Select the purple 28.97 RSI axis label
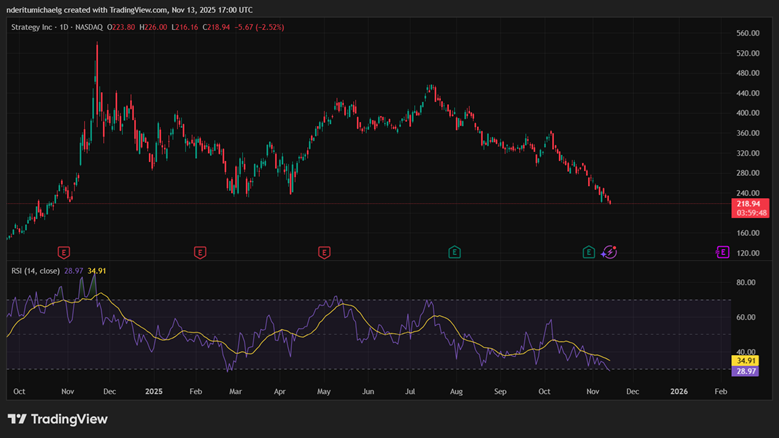Screen dimensions: 779x438 746,371
